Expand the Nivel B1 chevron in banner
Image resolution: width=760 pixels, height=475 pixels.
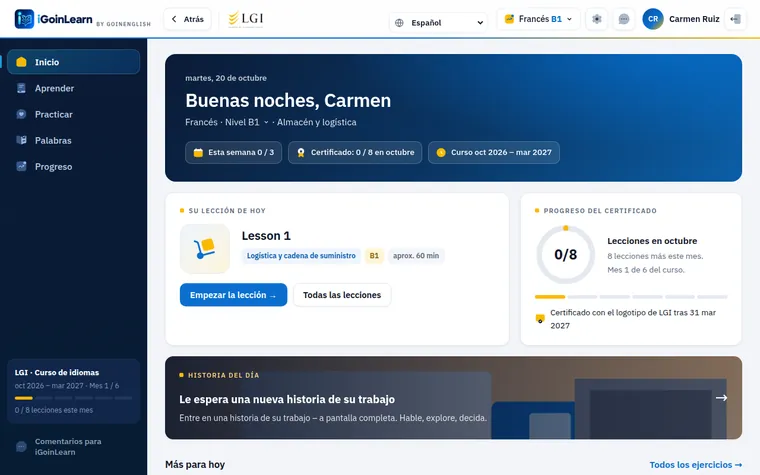266,123
